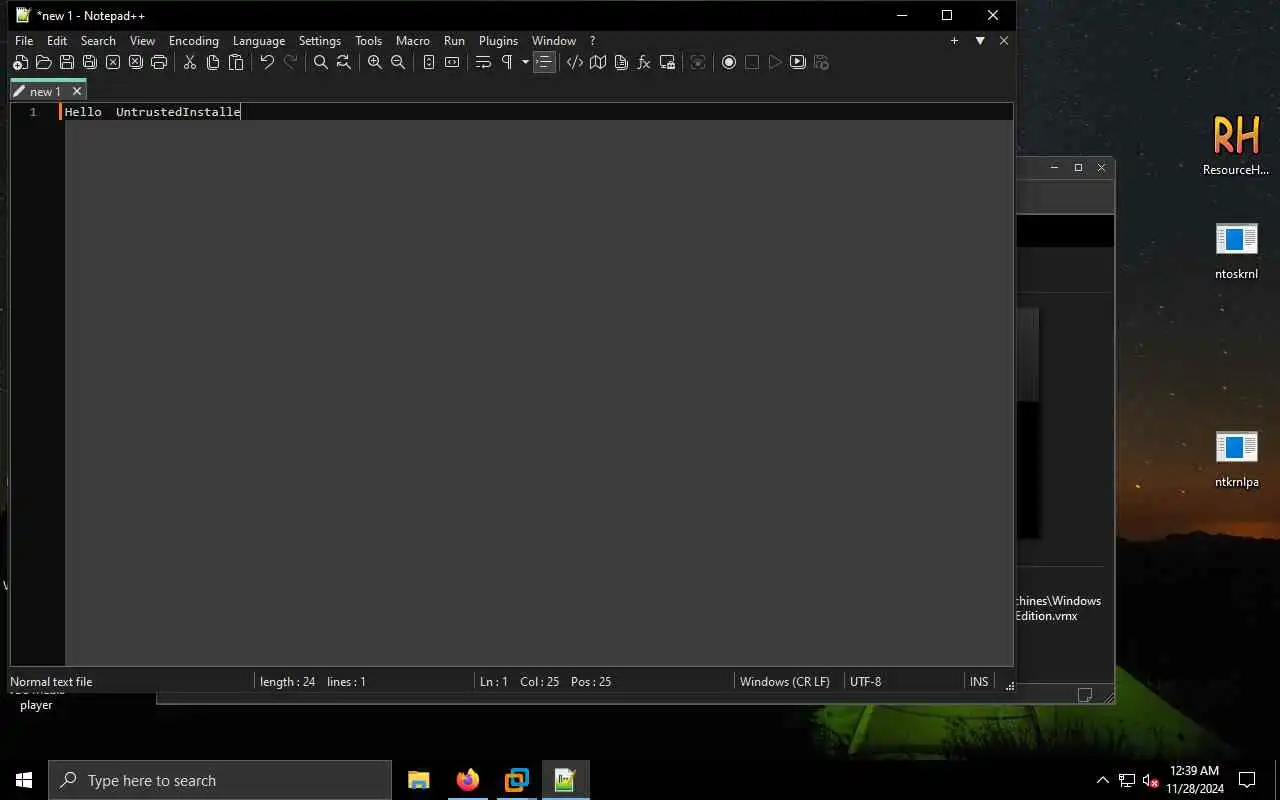Toggle show all characters pilcrow icon

pyautogui.click(x=507, y=62)
